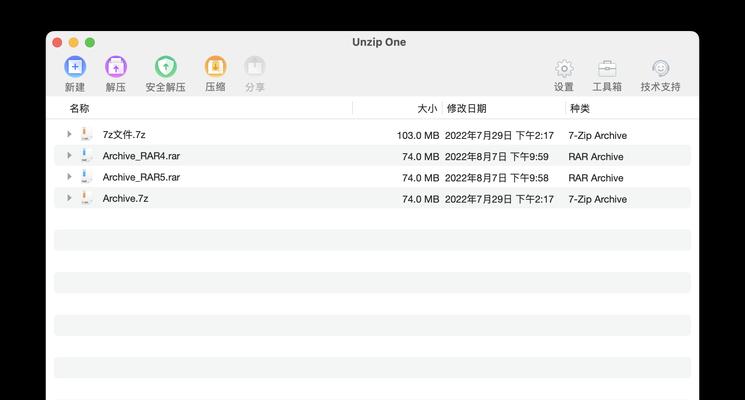The height and width of the screenshot is (400, 745).
Task: Select file name 7z文件.7z
Action: [124, 134]
